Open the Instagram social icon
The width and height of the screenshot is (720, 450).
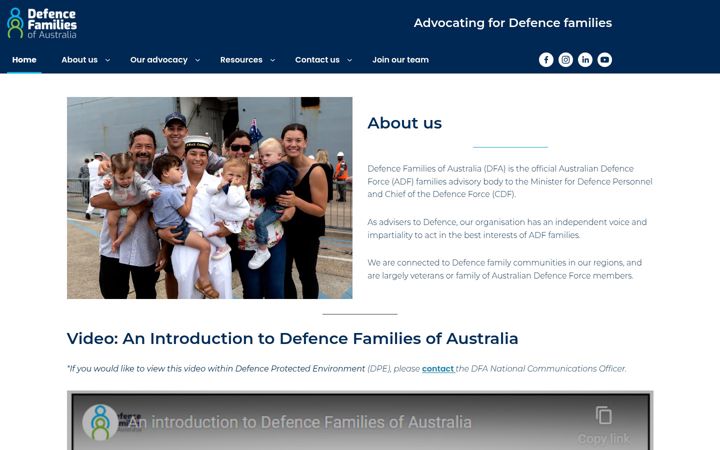pyautogui.click(x=566, y=60)
